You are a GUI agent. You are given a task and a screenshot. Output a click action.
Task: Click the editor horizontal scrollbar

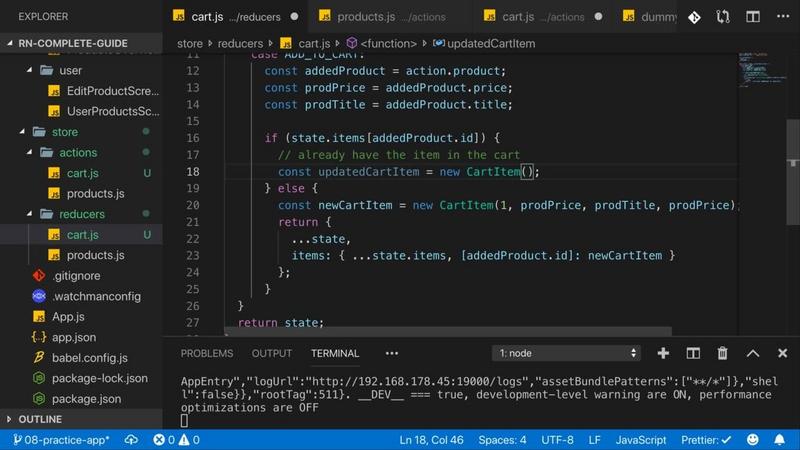tap(448, 331)
